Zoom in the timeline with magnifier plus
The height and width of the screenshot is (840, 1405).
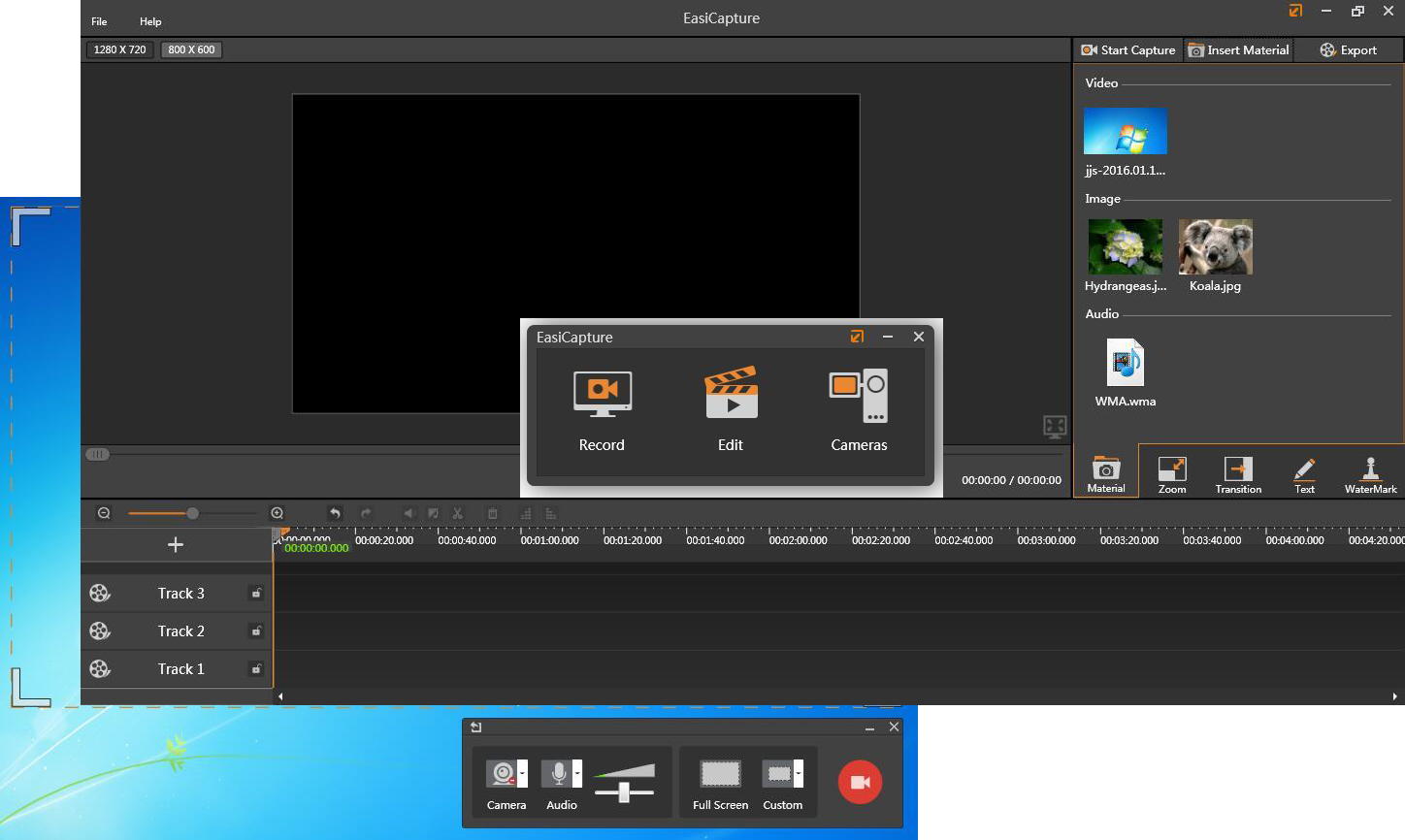pyautogui.click(x=277, y=513)
